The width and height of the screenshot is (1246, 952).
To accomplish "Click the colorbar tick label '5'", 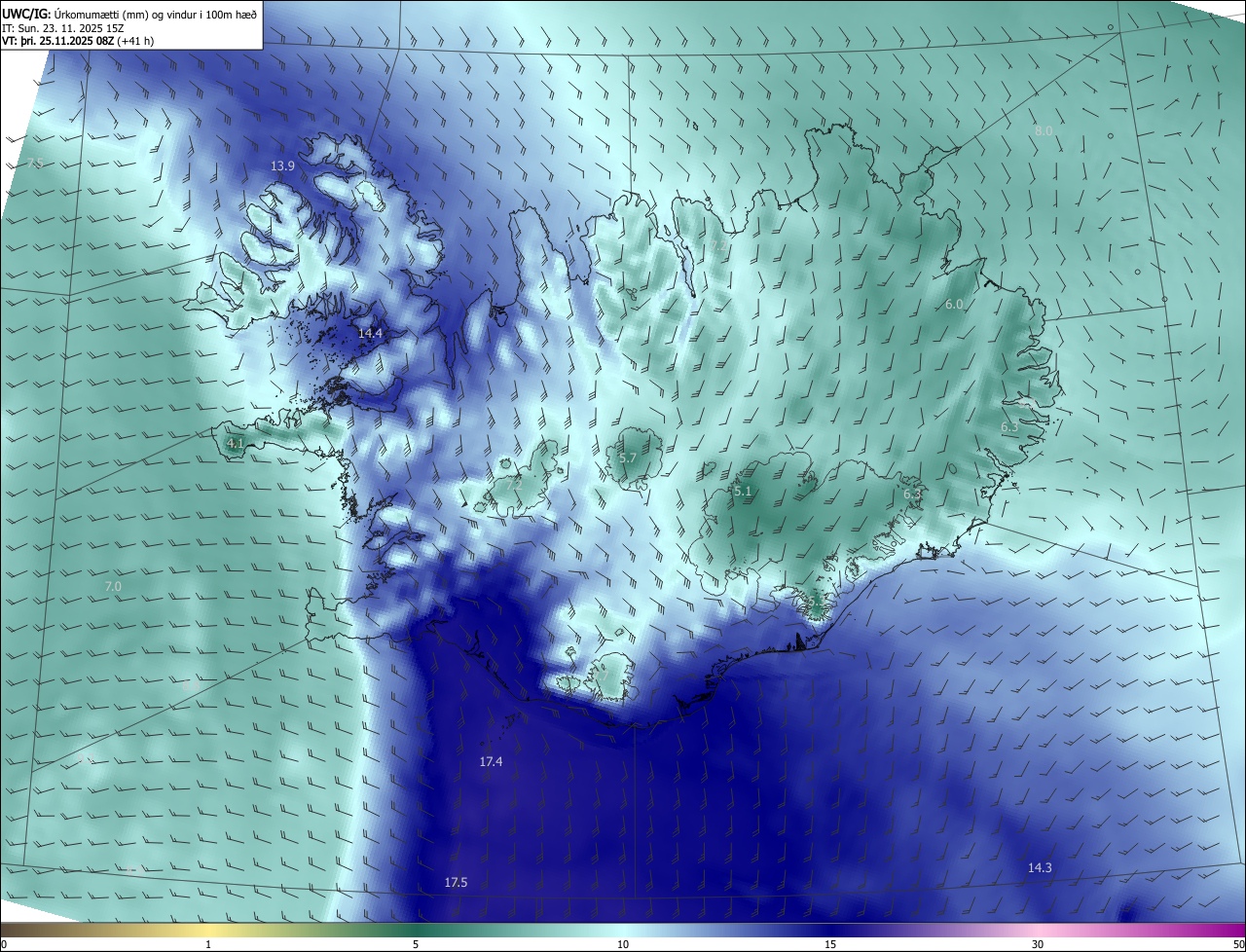I will point(416,944).
